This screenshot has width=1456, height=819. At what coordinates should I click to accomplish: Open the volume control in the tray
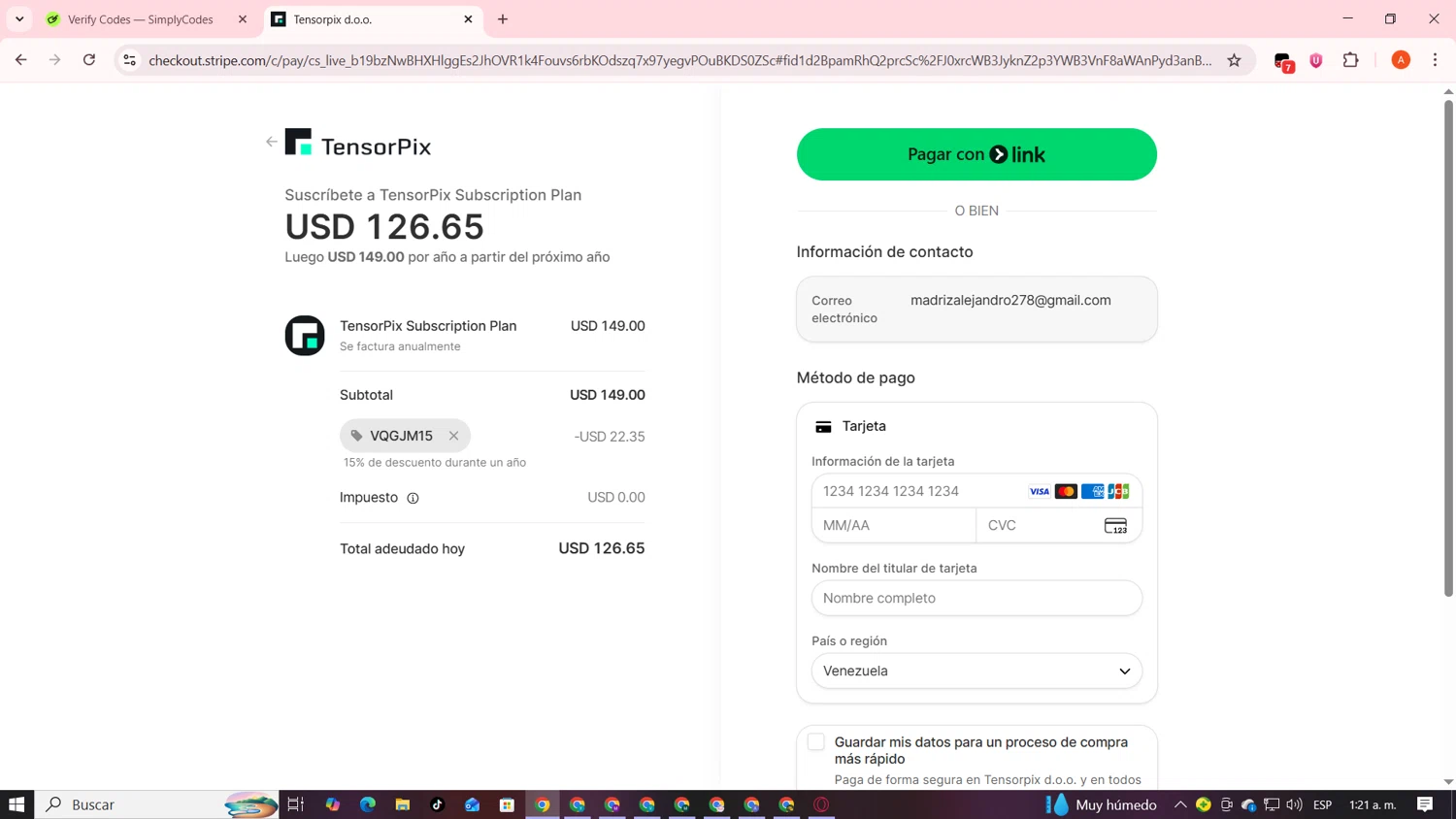[1294, 804]
